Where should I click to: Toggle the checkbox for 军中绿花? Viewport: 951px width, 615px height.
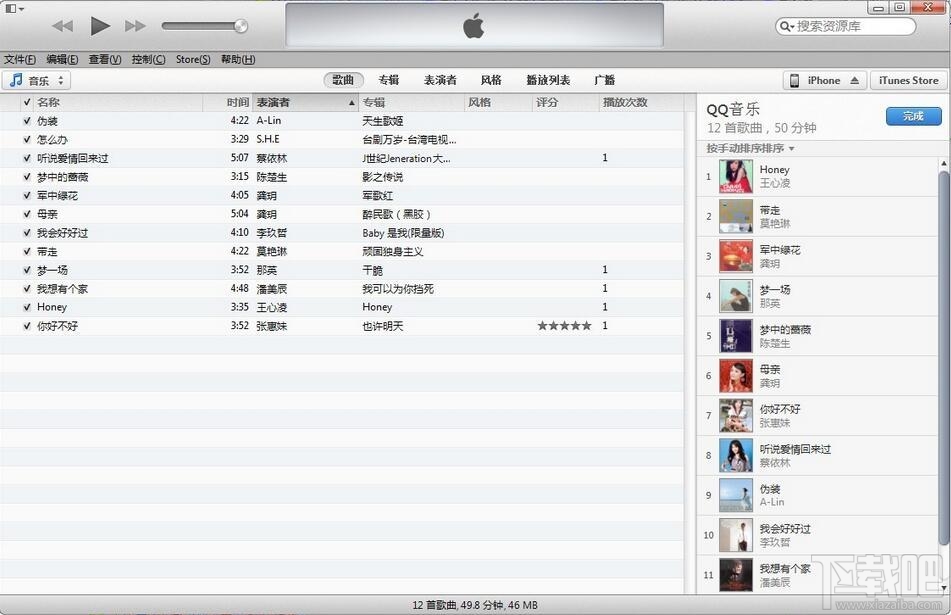(x=26, y=195)
